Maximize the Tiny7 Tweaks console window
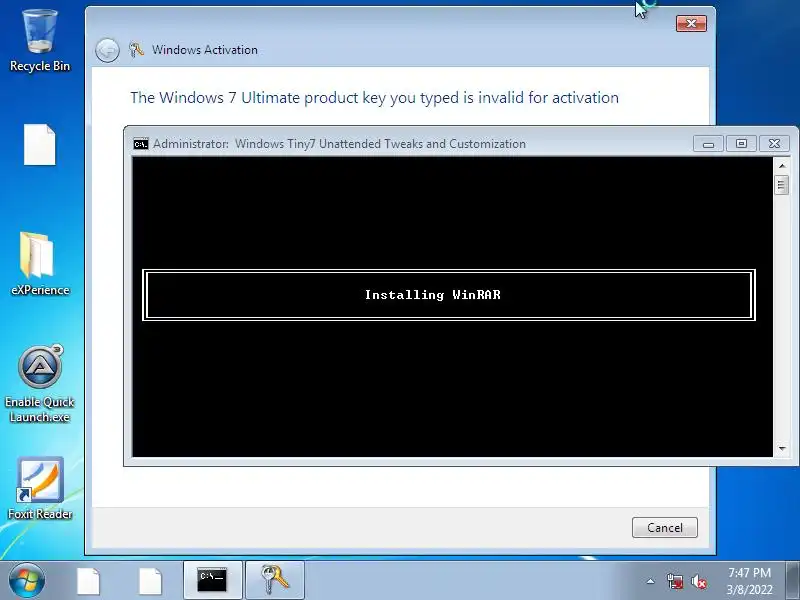Image resolution: width=800 pixels, height=600 pixels. (741, 144)
